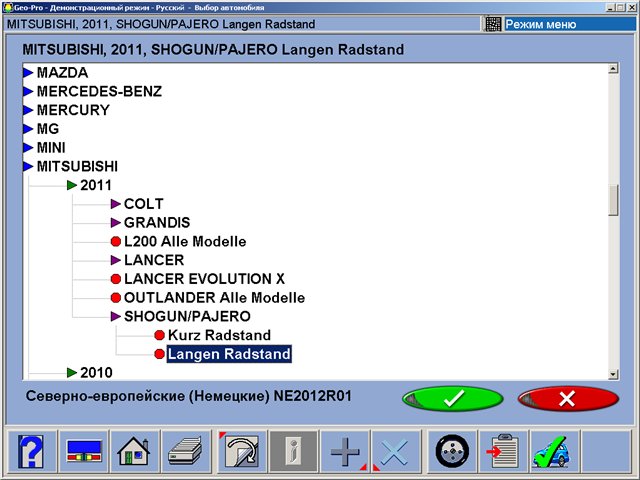Click the scrollbar down arrow

click(613, 374)
